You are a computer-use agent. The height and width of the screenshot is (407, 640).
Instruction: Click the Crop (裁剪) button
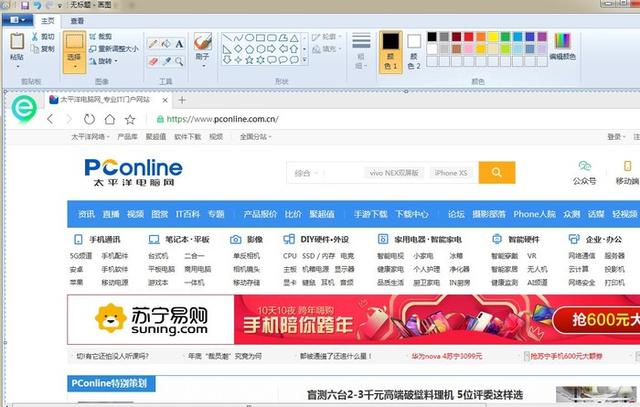pos(105,36)
